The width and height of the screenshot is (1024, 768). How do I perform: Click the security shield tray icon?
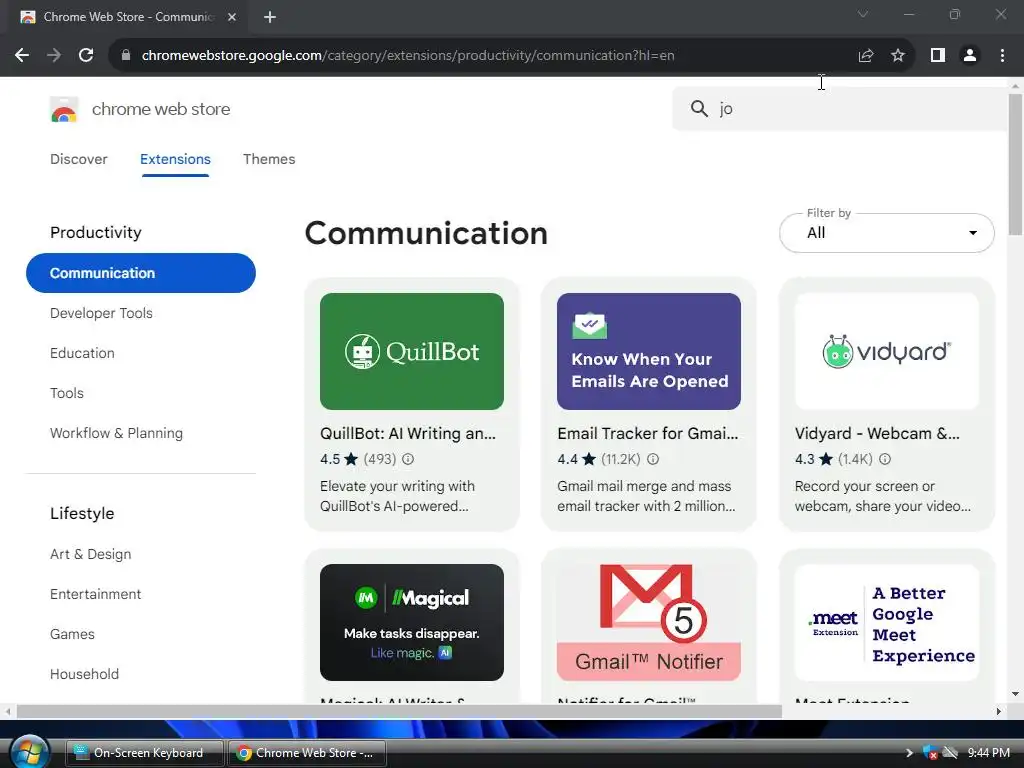(x=930, y=753)
